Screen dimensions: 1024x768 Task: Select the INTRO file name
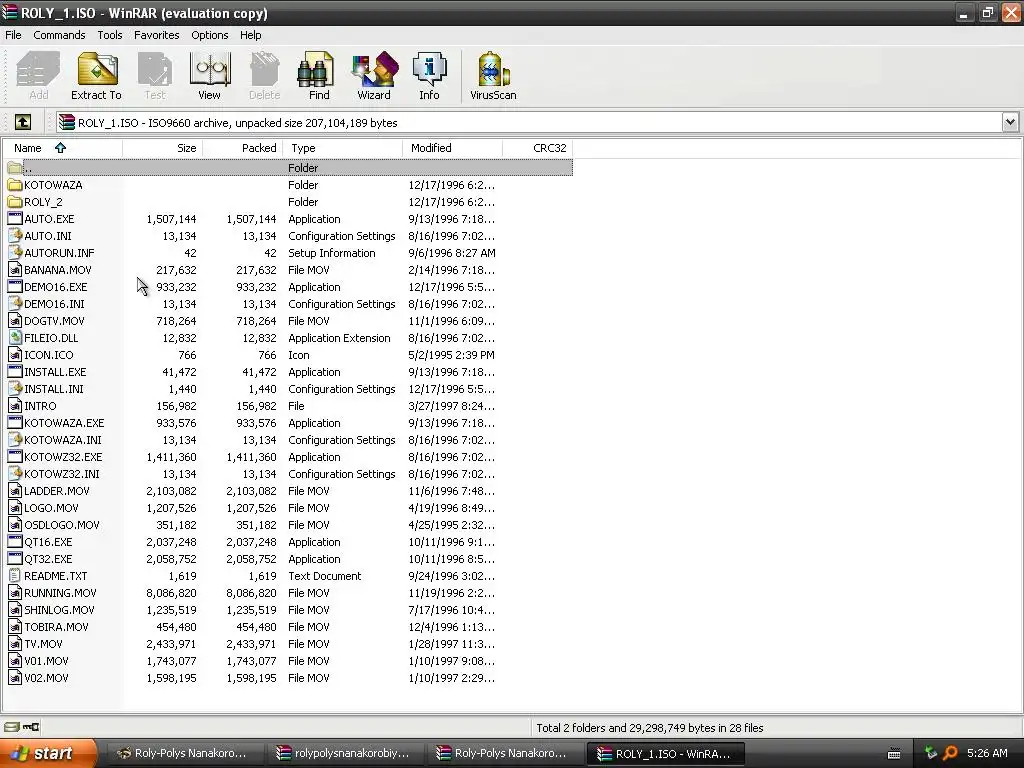(x=40, y=406)
